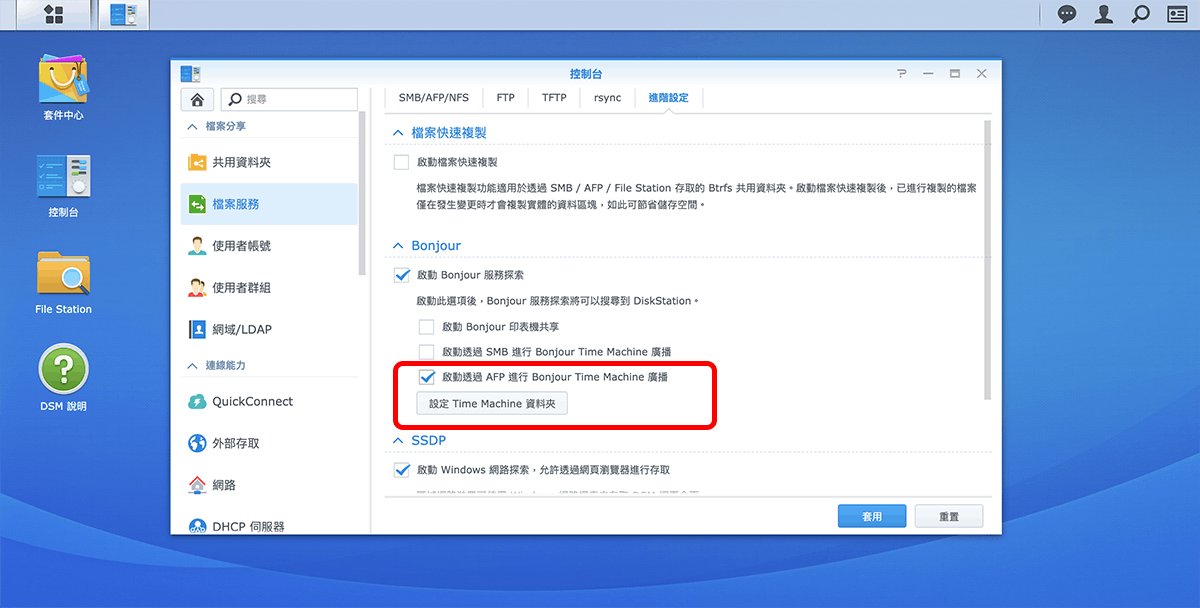Collapse the SSDP section
The image size is (1200, 608).
[x=398, y=440]
